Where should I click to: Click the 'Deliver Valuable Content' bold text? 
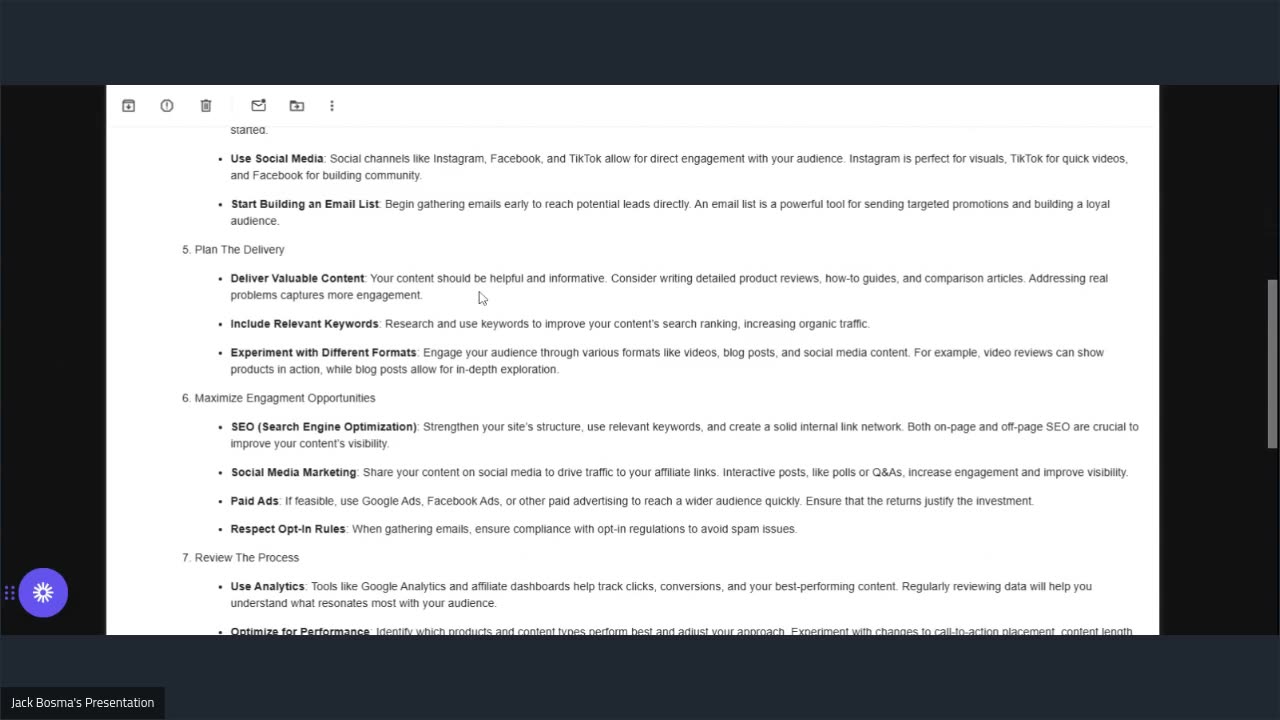coord(297,279)
